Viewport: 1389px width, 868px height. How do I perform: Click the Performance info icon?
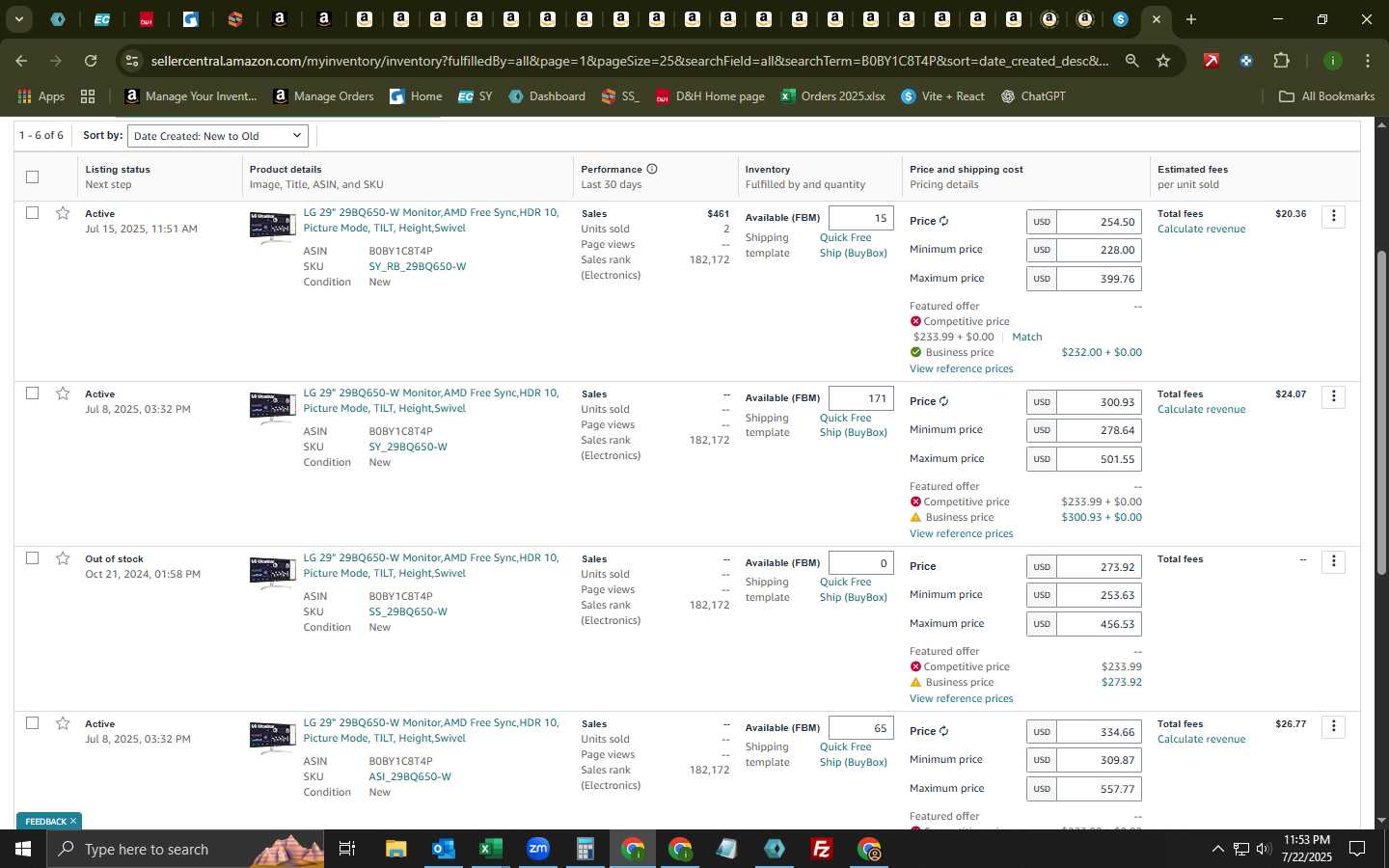coord(652,169)
